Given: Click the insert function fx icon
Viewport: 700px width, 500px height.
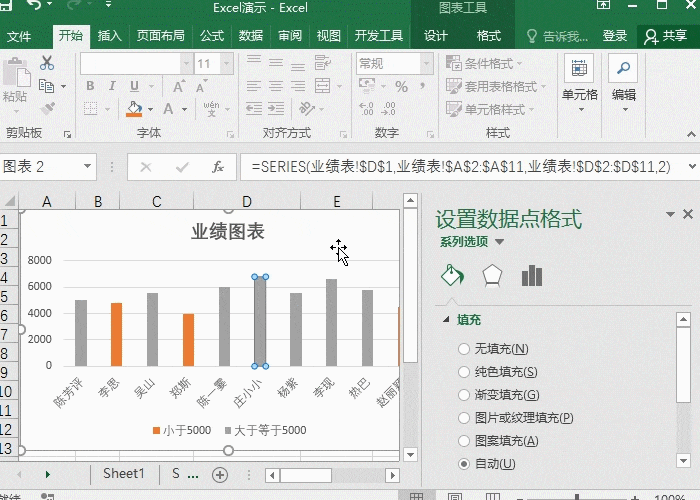Looking at the screenshot, I should [218, 167].
